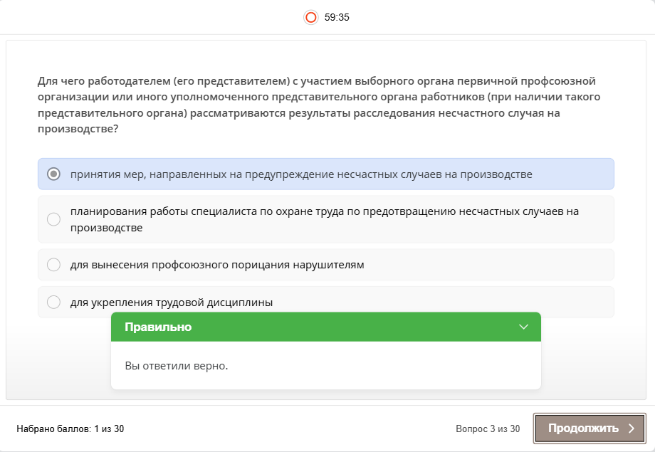Select radio for 'для вынесения профсоюзного порицания'
Image resolution: width=655 pixels, height=452 pixels.
53,264
